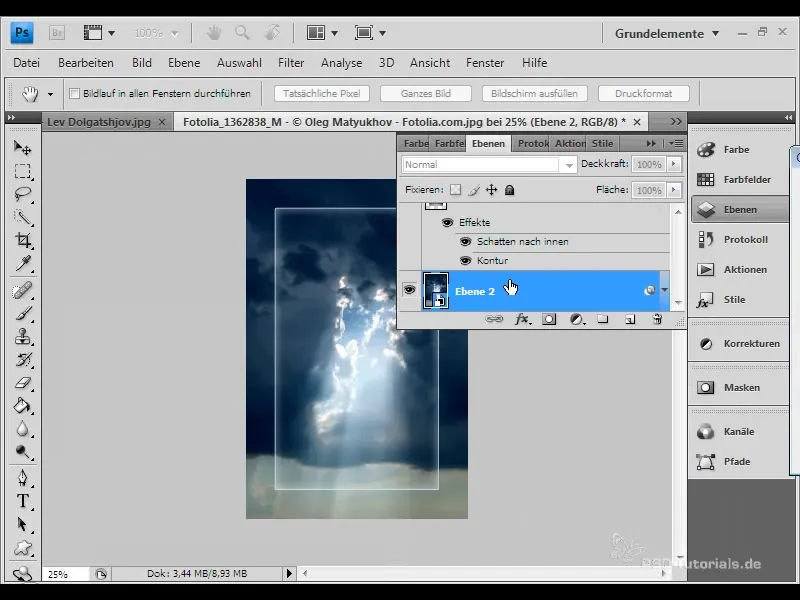Viewport: 800px width, 600px height.
Task: Click the Tatsächliche Pixel button
Action: point(321,93)
